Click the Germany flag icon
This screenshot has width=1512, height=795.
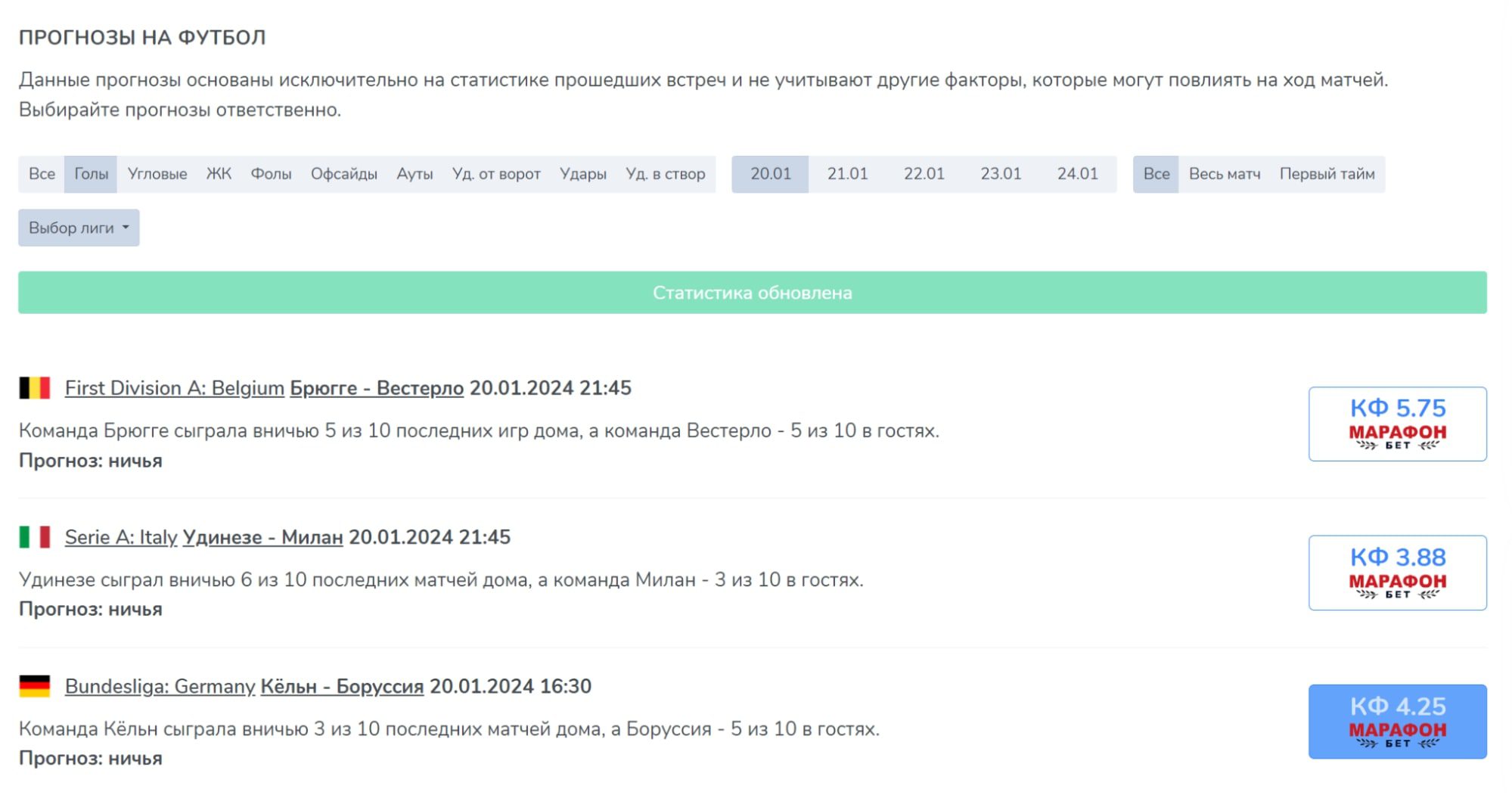pyautogui.click(x=34, y=686)
